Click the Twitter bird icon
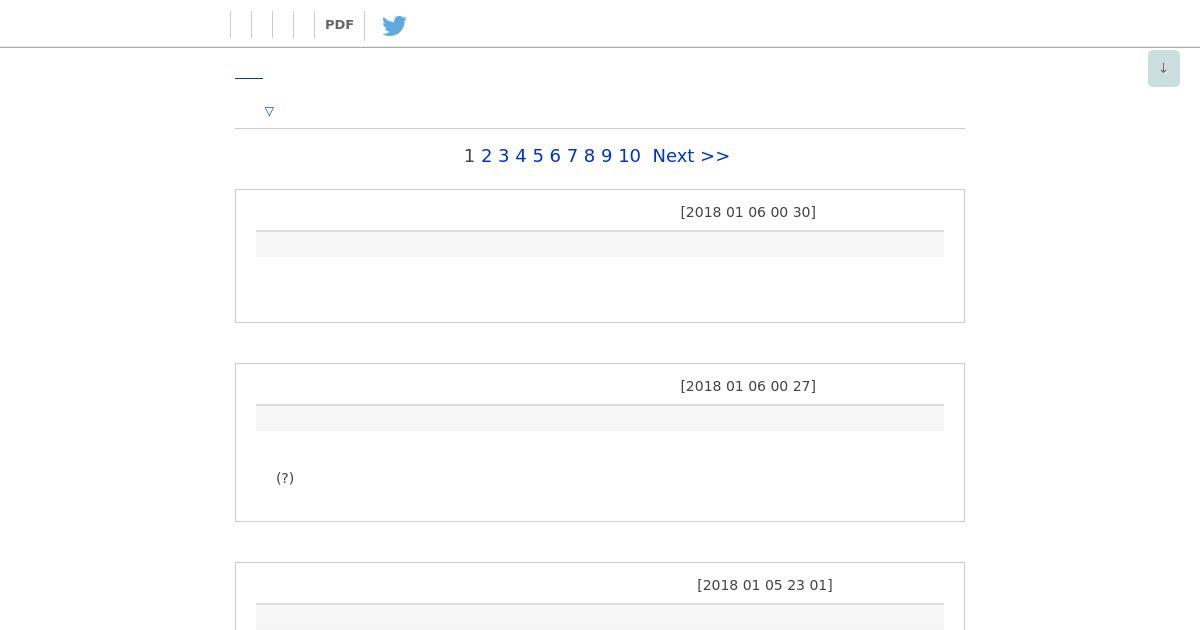1200x630 pixels. pyautogui.click(x=394, y=25)
